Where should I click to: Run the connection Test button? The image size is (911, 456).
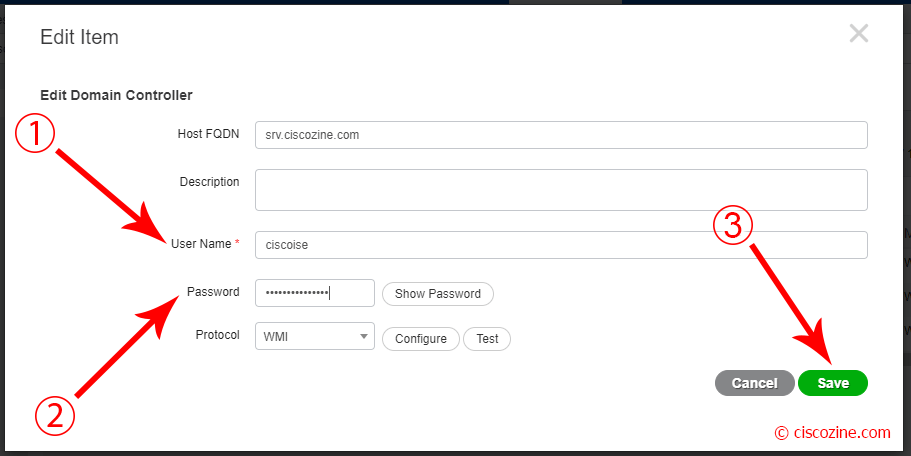pyautogui.click(x=487, y=339)
